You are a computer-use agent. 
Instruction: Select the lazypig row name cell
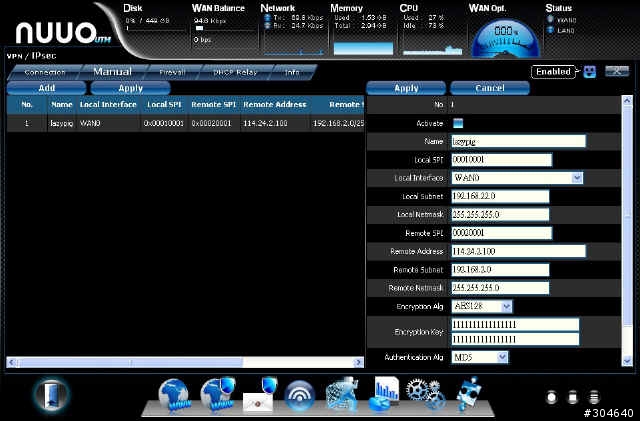pos(62,123)
